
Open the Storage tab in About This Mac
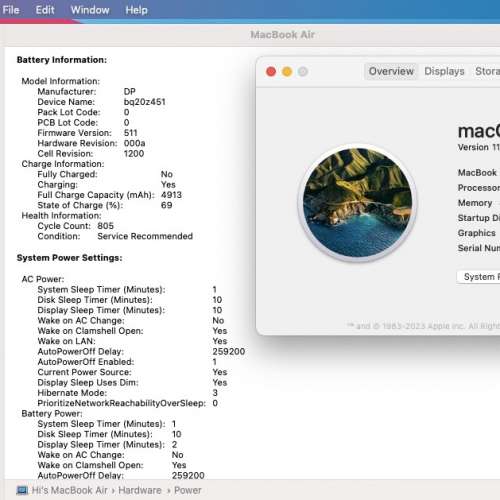click(487, 71)
